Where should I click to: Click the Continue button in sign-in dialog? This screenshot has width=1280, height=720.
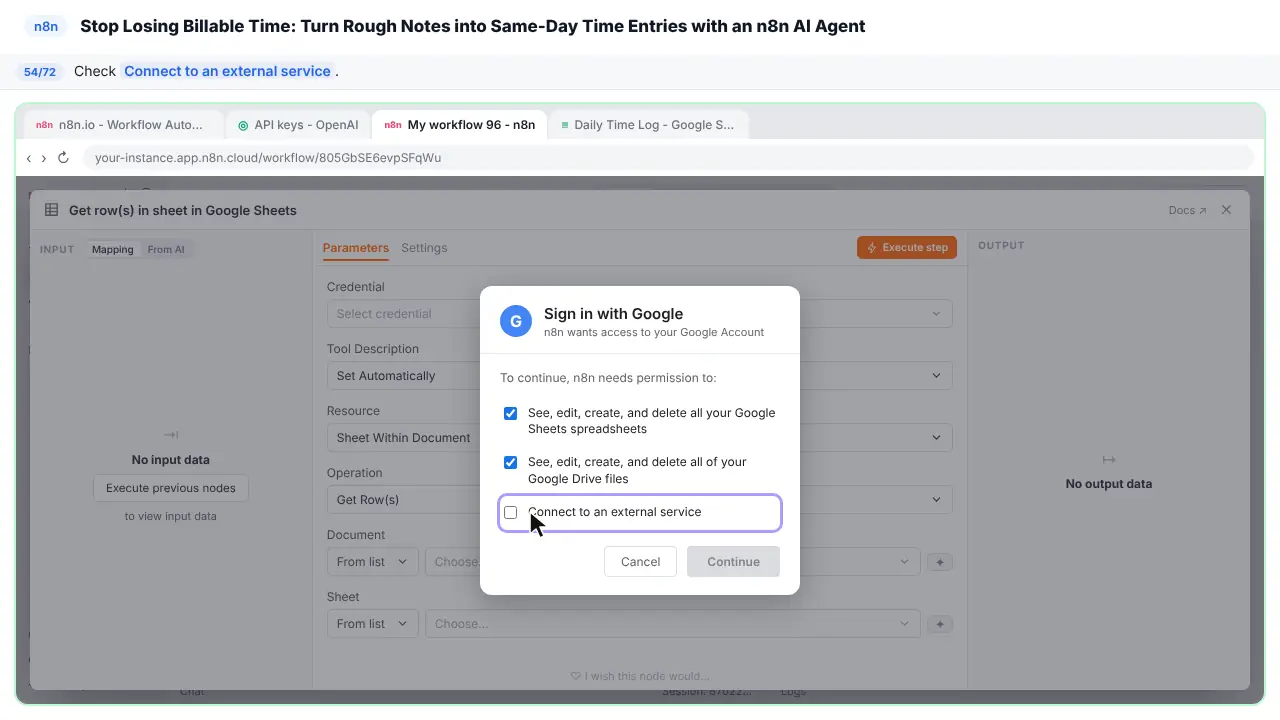tap(733, 561)
